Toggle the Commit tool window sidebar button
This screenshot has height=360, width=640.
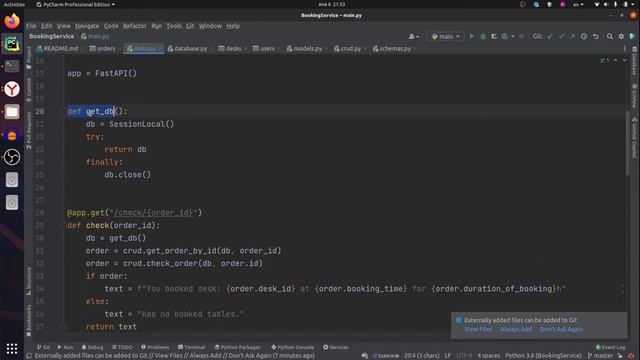(29, 90)
